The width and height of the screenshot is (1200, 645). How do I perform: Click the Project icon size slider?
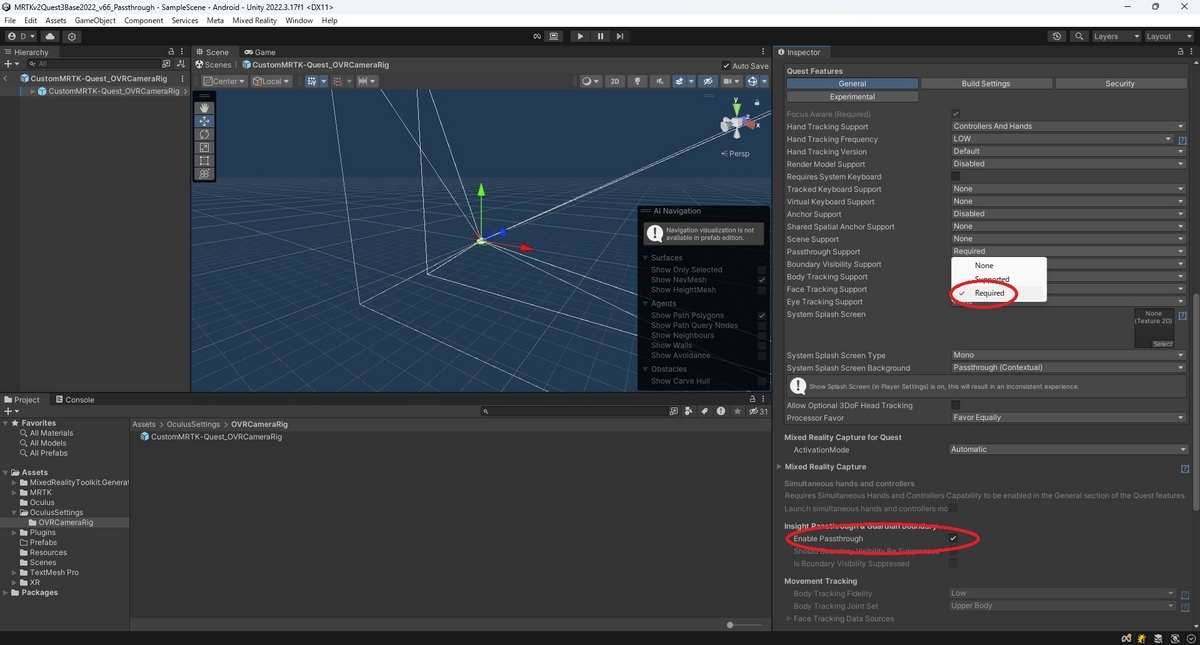point(742,624)
